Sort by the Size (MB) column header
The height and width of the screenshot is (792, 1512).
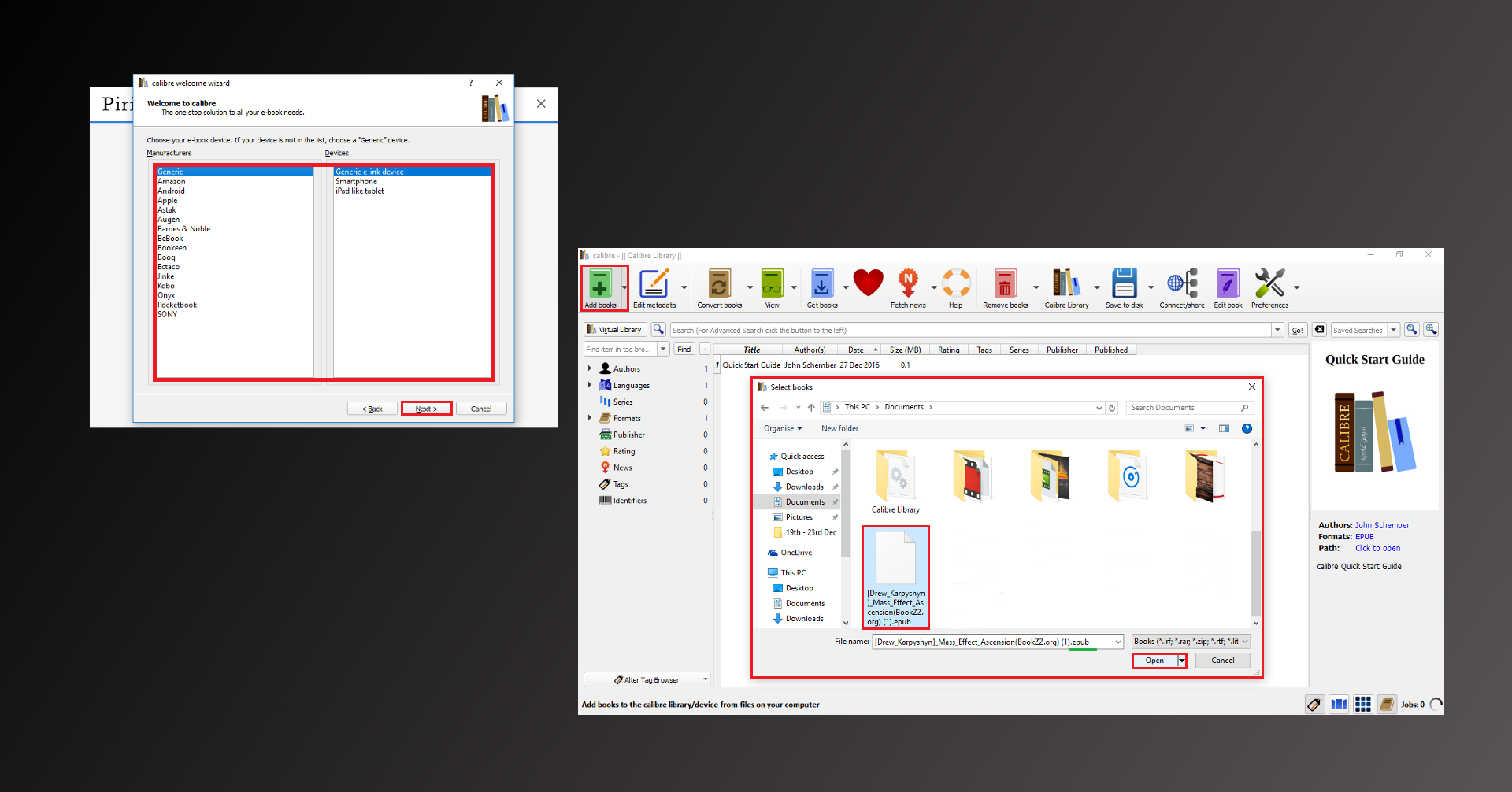coord(906,350)
